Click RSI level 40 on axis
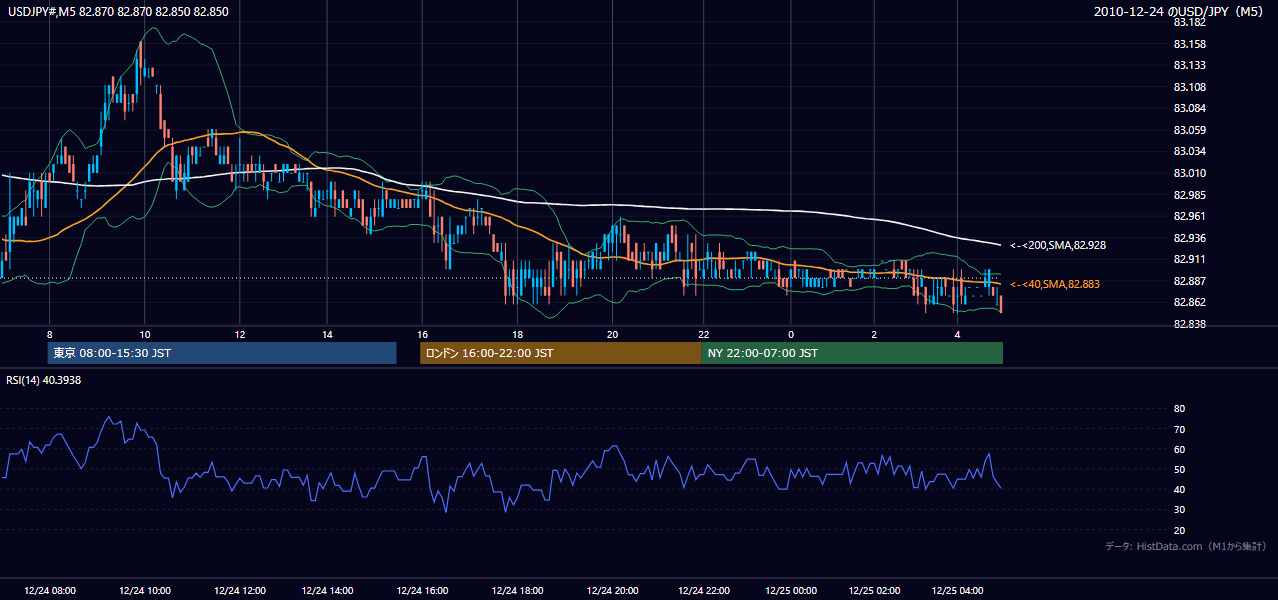The height and width of the screenshot is (600, 1278). [x=1179, y=489]
